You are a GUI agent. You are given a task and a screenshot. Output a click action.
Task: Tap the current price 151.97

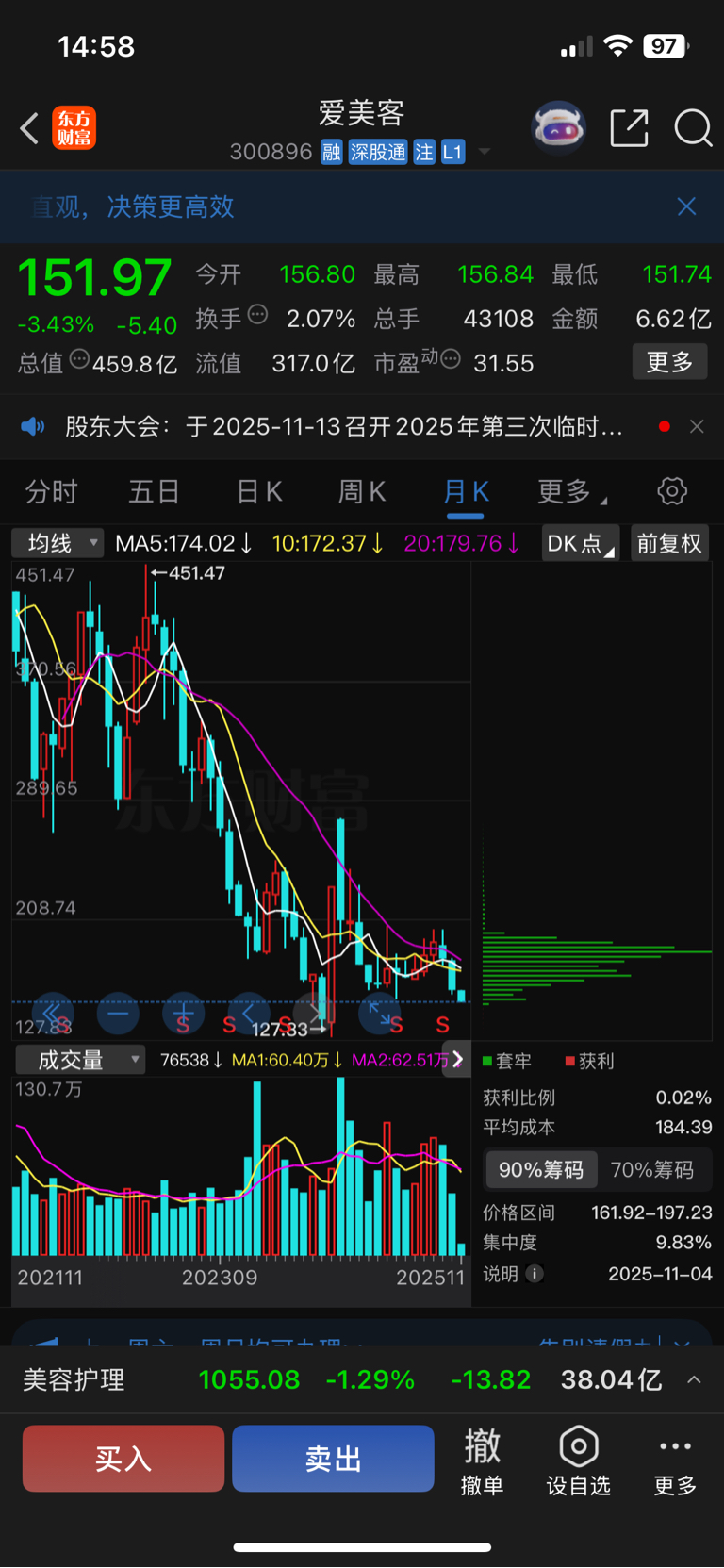point(94,277)
